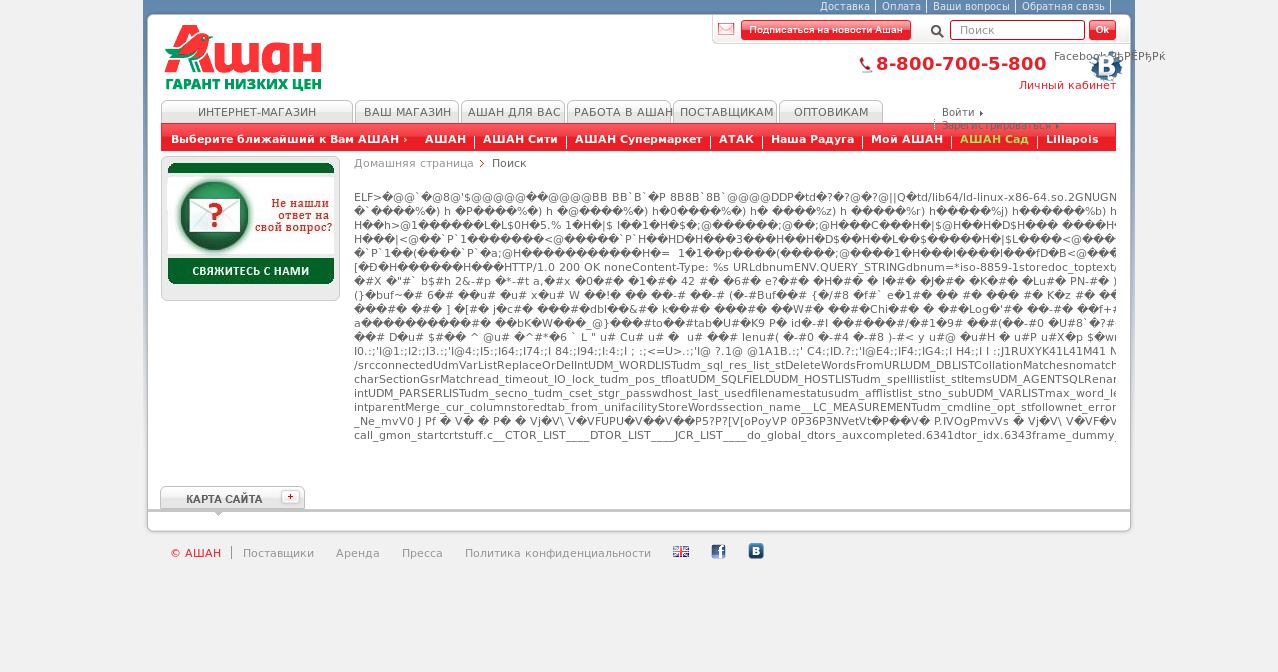Open Поставщики footer link
Image resolution: width=1278 pixels, height=672 pixels.
click(x=278, y=553)
